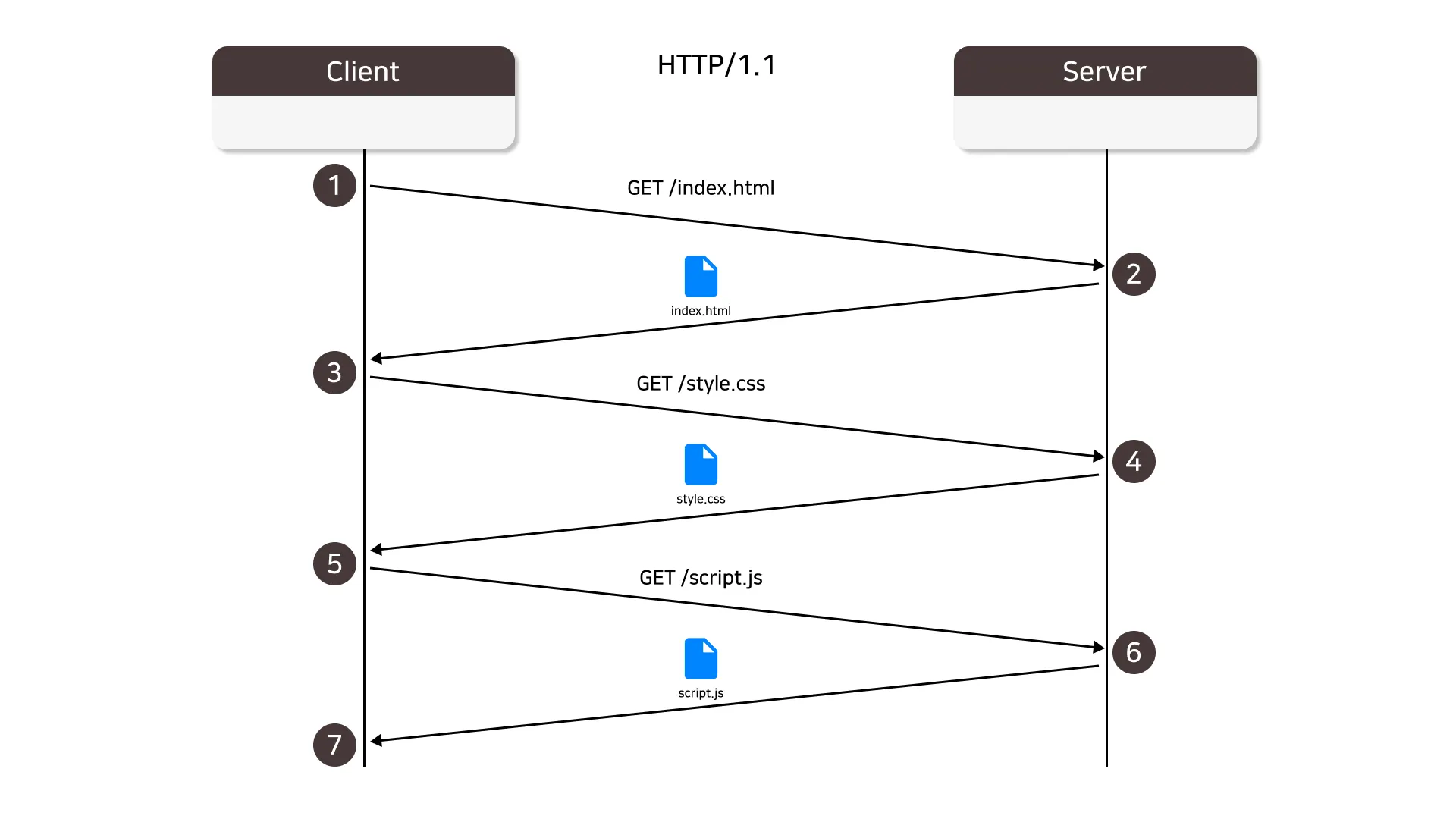Select step circle number 2

pos(1134,274)
